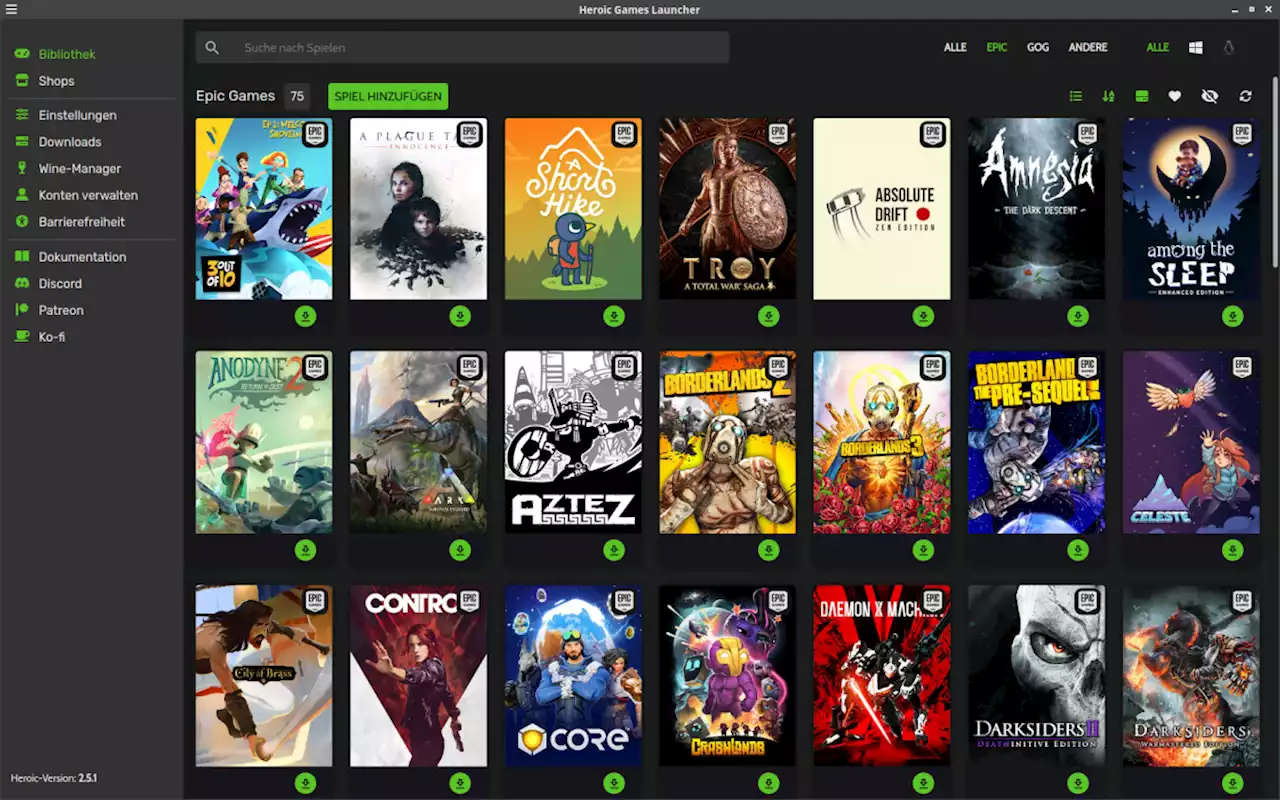This screenshot has height=800, width=1280.
Task: Download Among the Sleep
Action: pos(1233,316)
